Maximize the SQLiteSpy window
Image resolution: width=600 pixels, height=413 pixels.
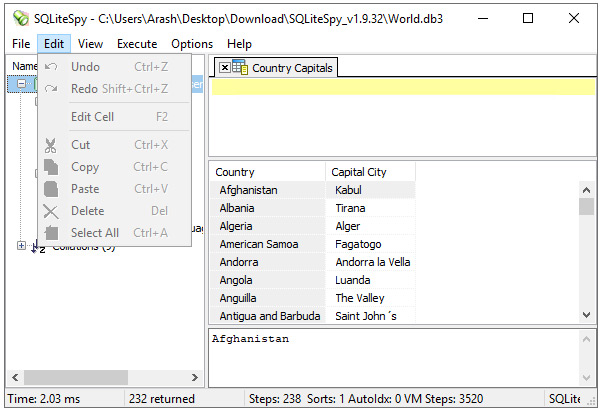(x=528, y=18)
